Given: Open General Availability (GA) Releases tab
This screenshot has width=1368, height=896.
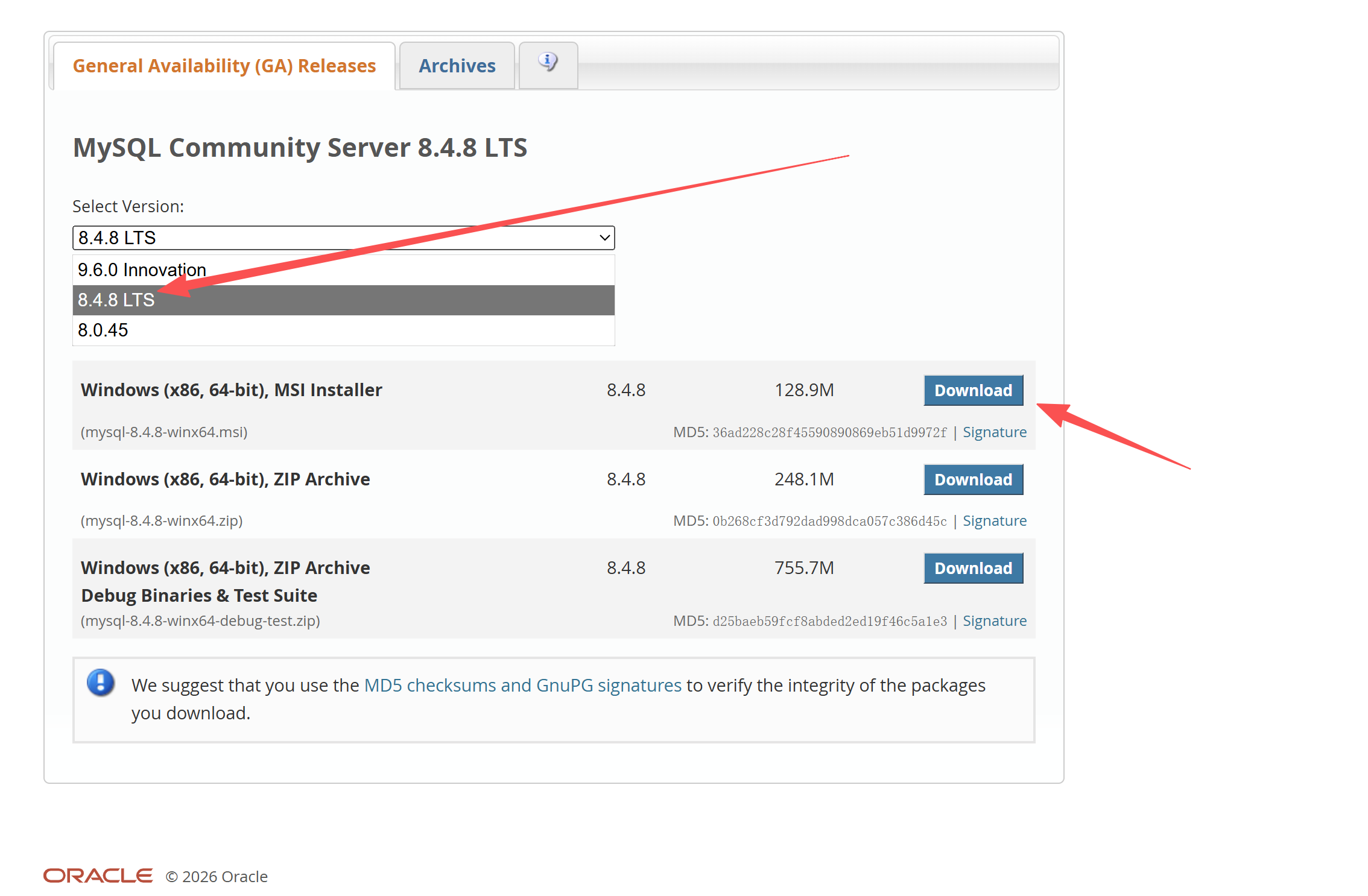Looking at the screenshot, I should coord(224,66).
